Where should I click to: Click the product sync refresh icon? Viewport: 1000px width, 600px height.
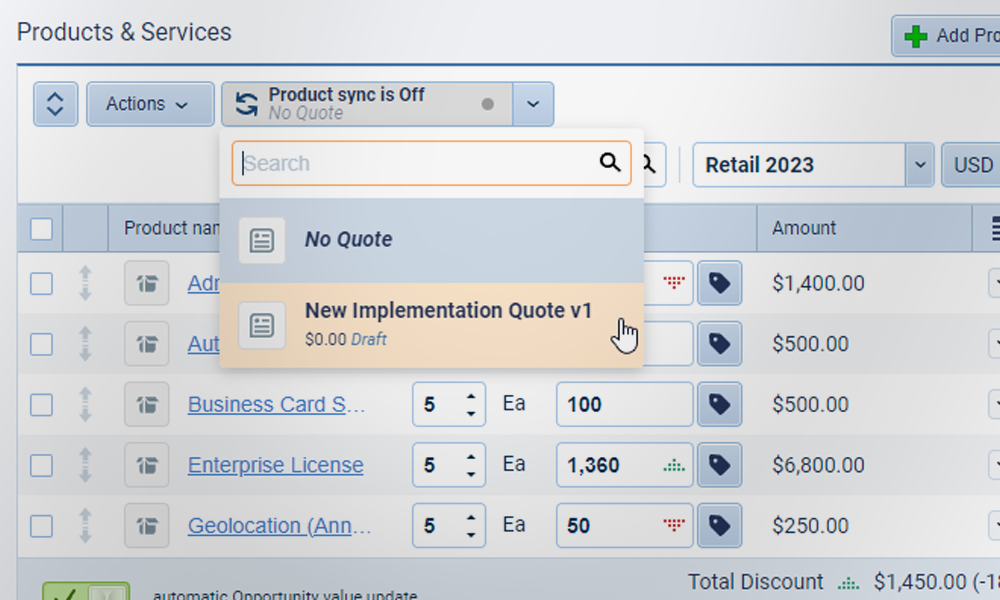(246, 104)
